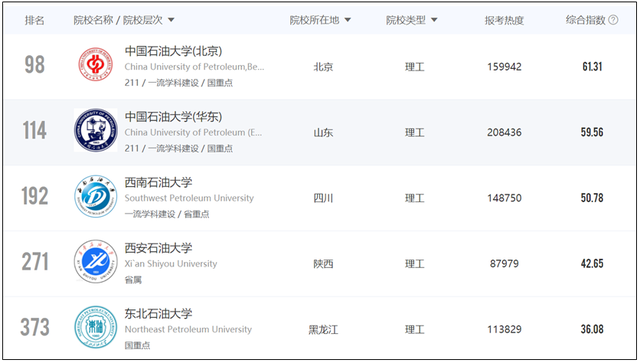This screenshot has width=640, height=363.
Task: Select the 一流学科建设 / 省重点 tag line
Action: (167, 214)
